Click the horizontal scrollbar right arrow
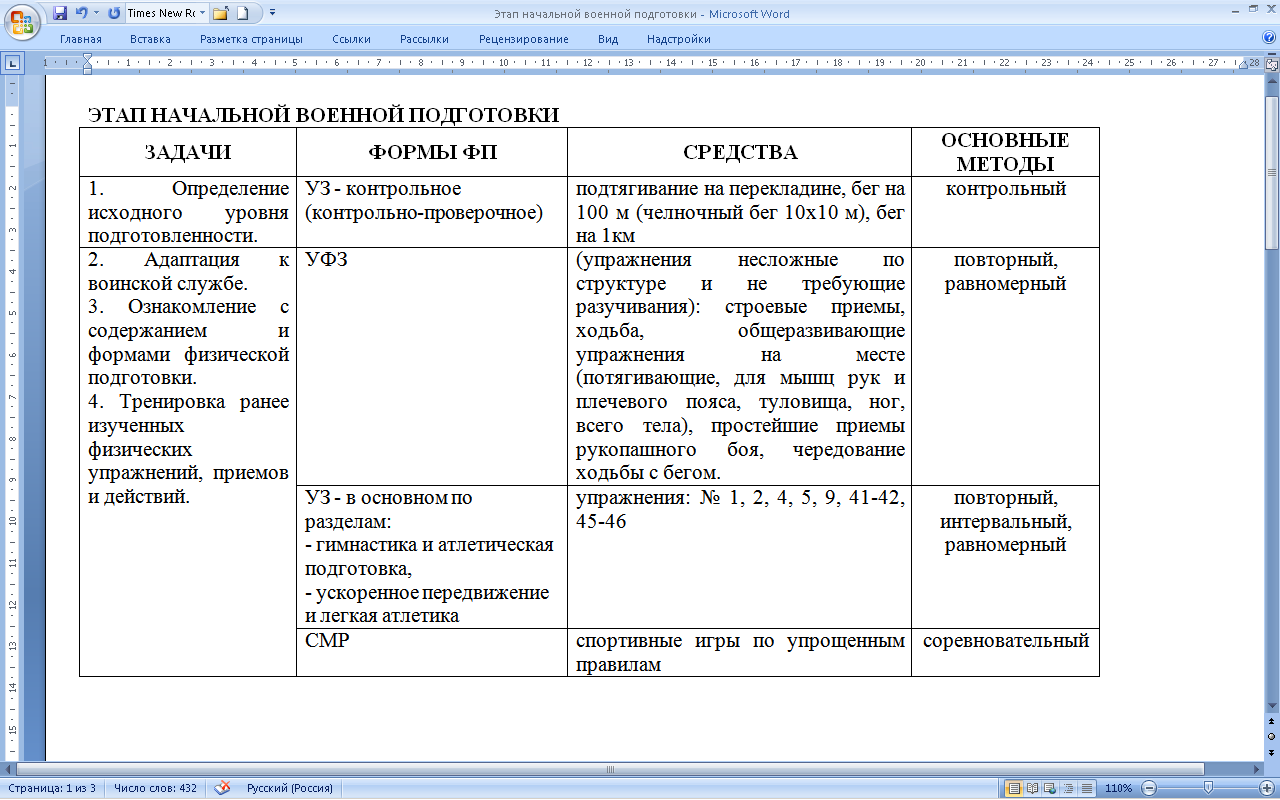This screenshot has width=1280, height=800. [x=1256, y=769]
